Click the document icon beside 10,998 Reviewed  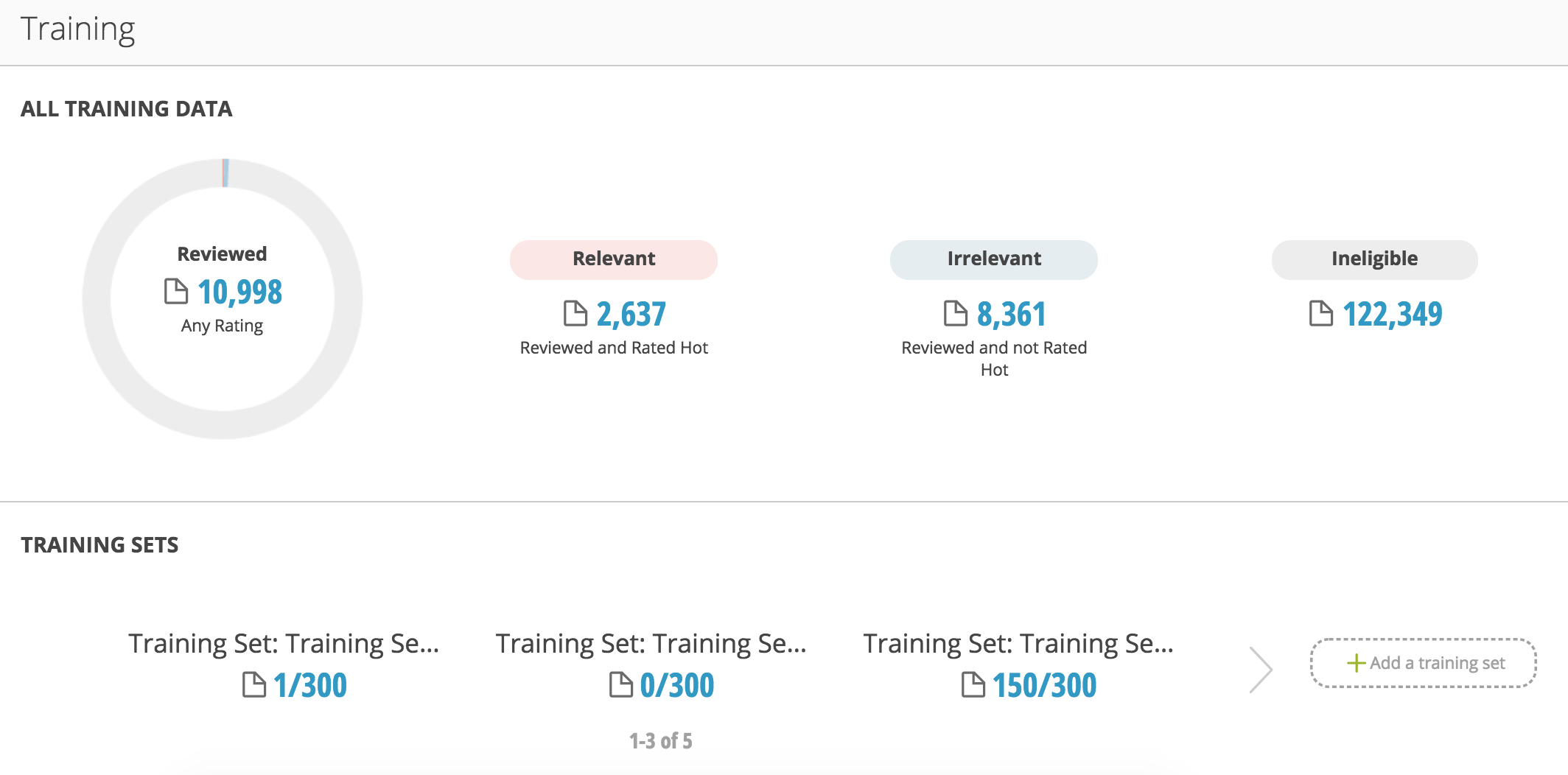click(x=175, y=292)
